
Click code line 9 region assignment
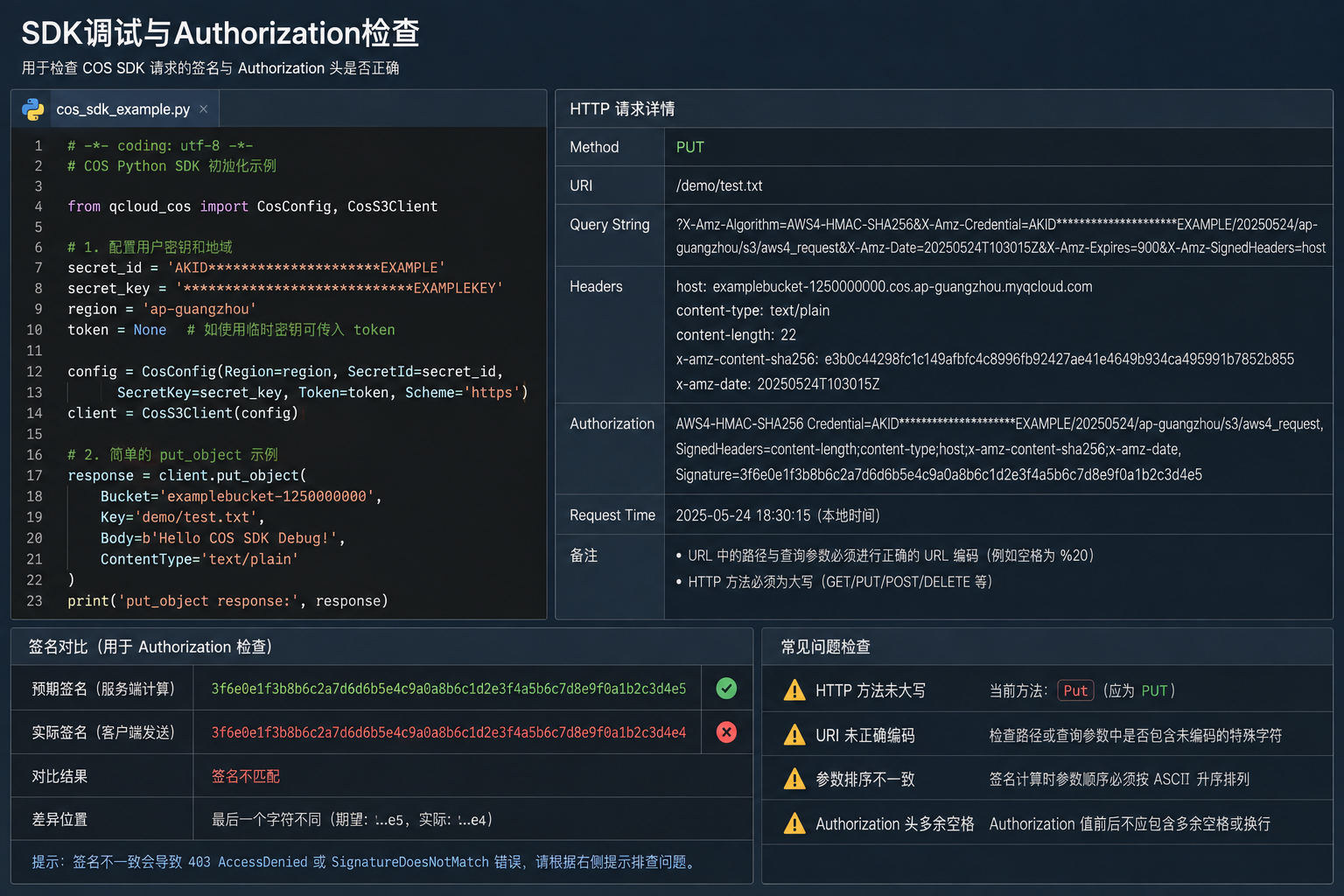tap(162, 309)
